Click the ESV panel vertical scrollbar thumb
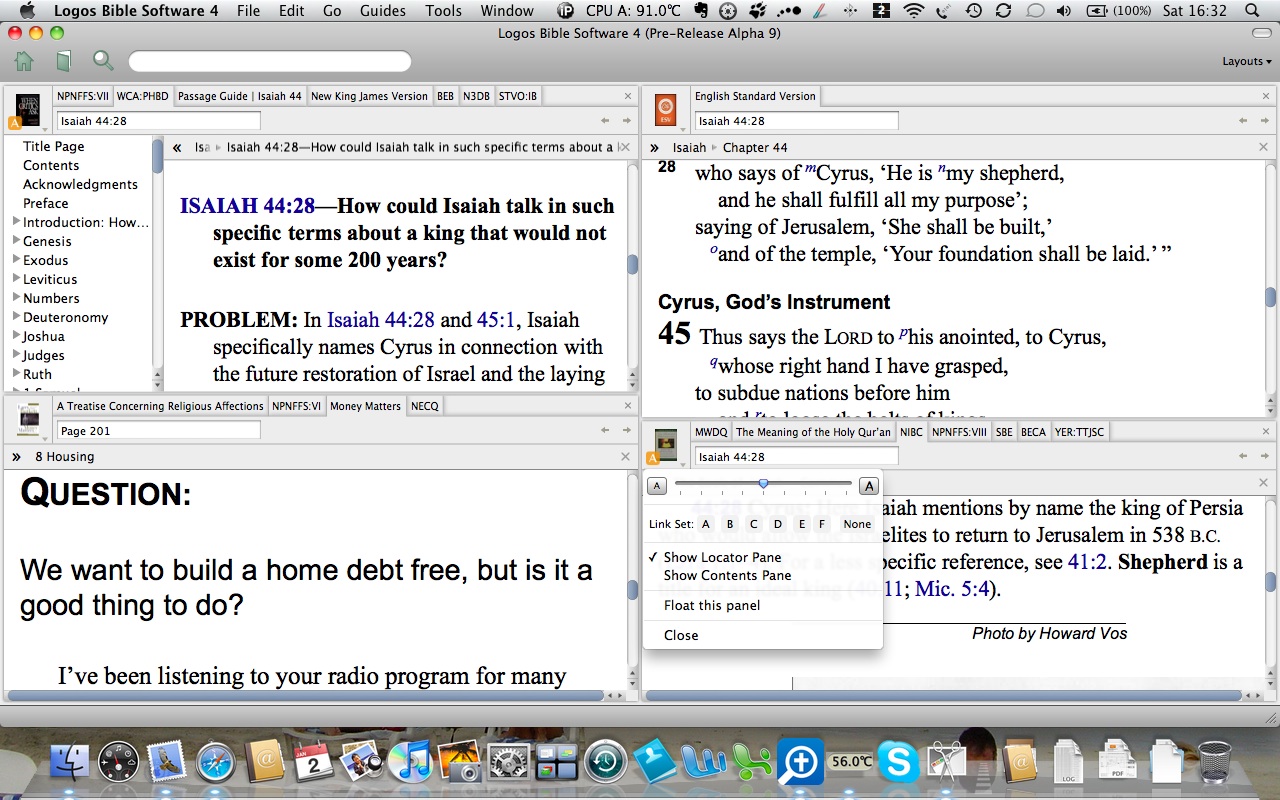Image resolution: width=1280 pixels, height=800 pixels. pyautogui.click(x=1271, y=297)
